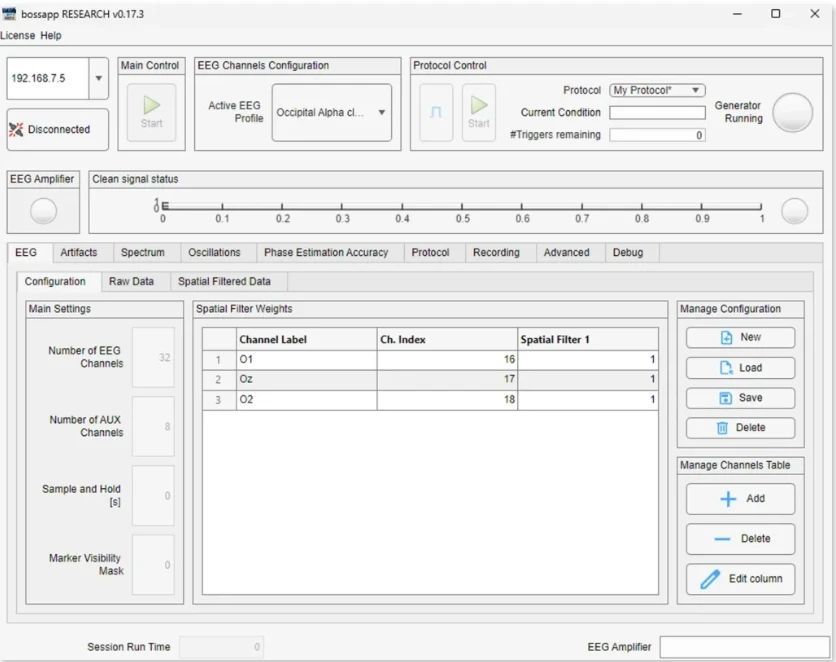Screen dimensions: 836x662
Task: Click the Main Control Start play icon
Action: 150,104
